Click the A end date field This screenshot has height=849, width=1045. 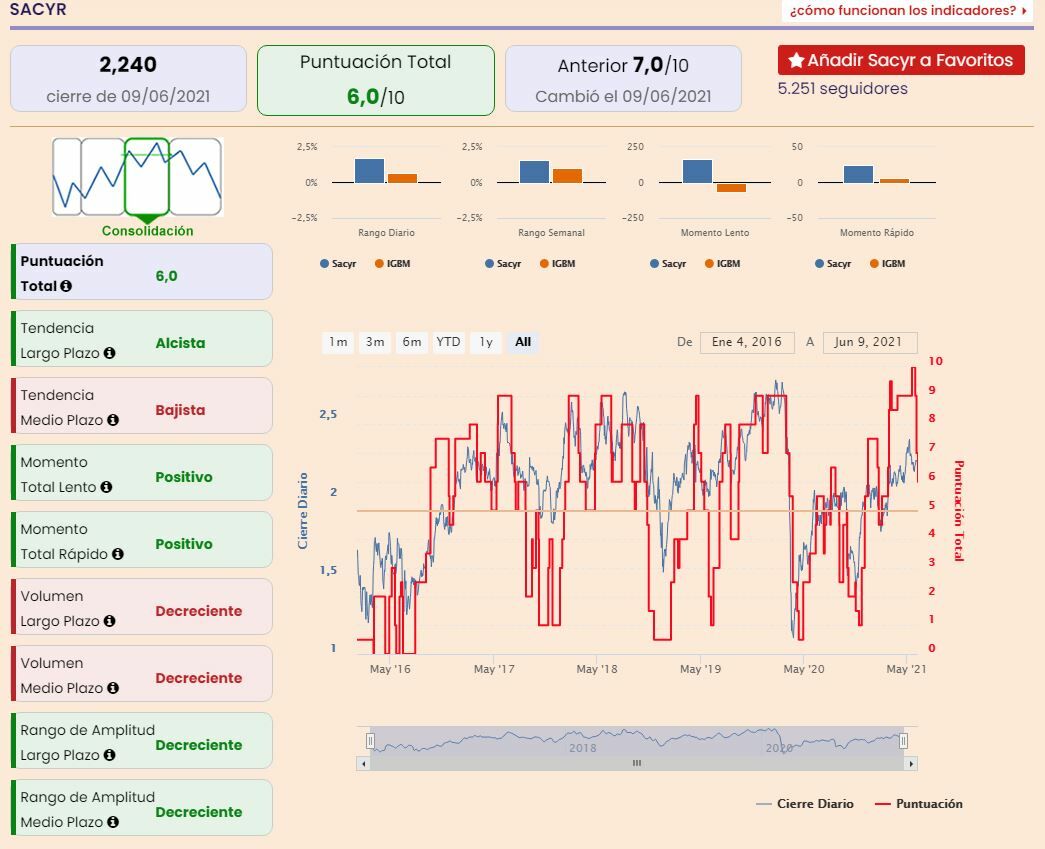tap(870, 343)
